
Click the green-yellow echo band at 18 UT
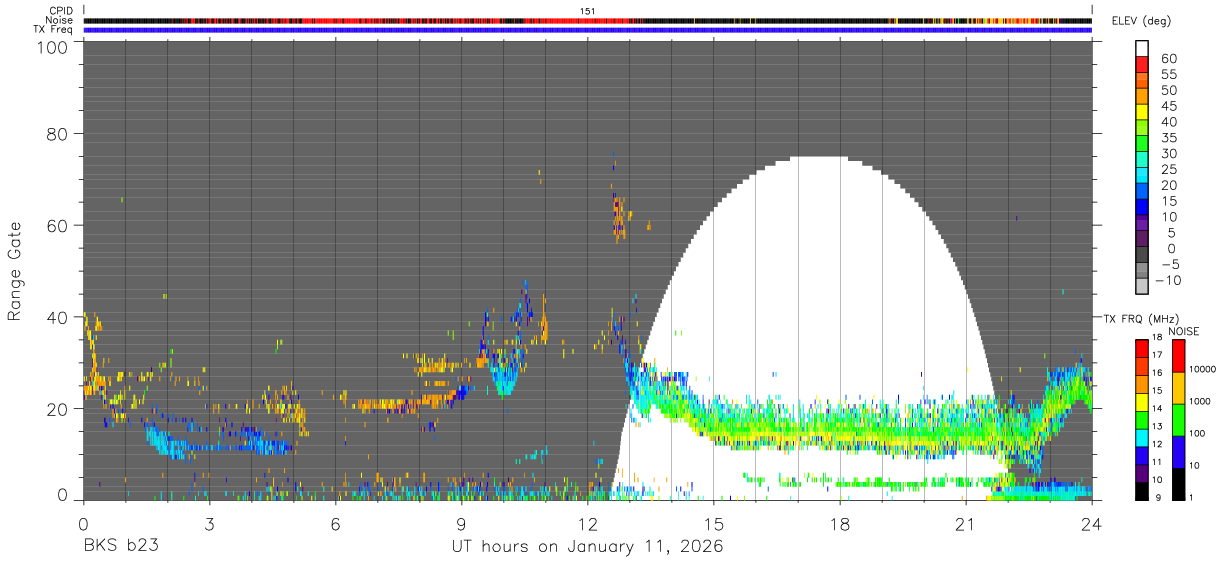tap(840, 428)
